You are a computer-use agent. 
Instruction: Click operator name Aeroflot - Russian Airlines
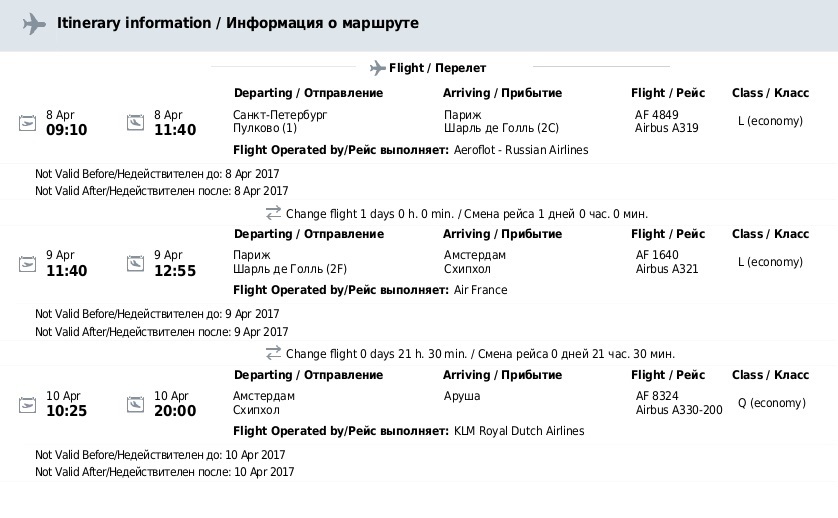[521, 150]
